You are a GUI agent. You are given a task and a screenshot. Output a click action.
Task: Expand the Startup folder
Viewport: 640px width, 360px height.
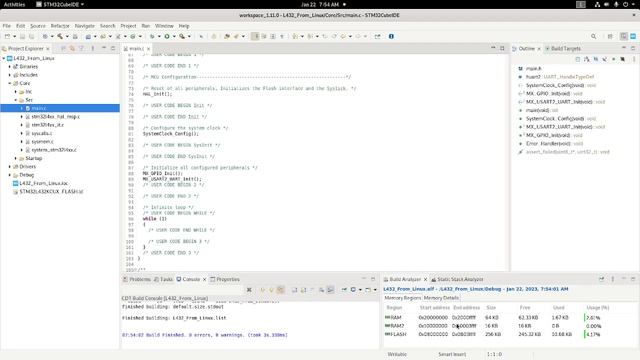pyautogui.click(x=16, y=158)
